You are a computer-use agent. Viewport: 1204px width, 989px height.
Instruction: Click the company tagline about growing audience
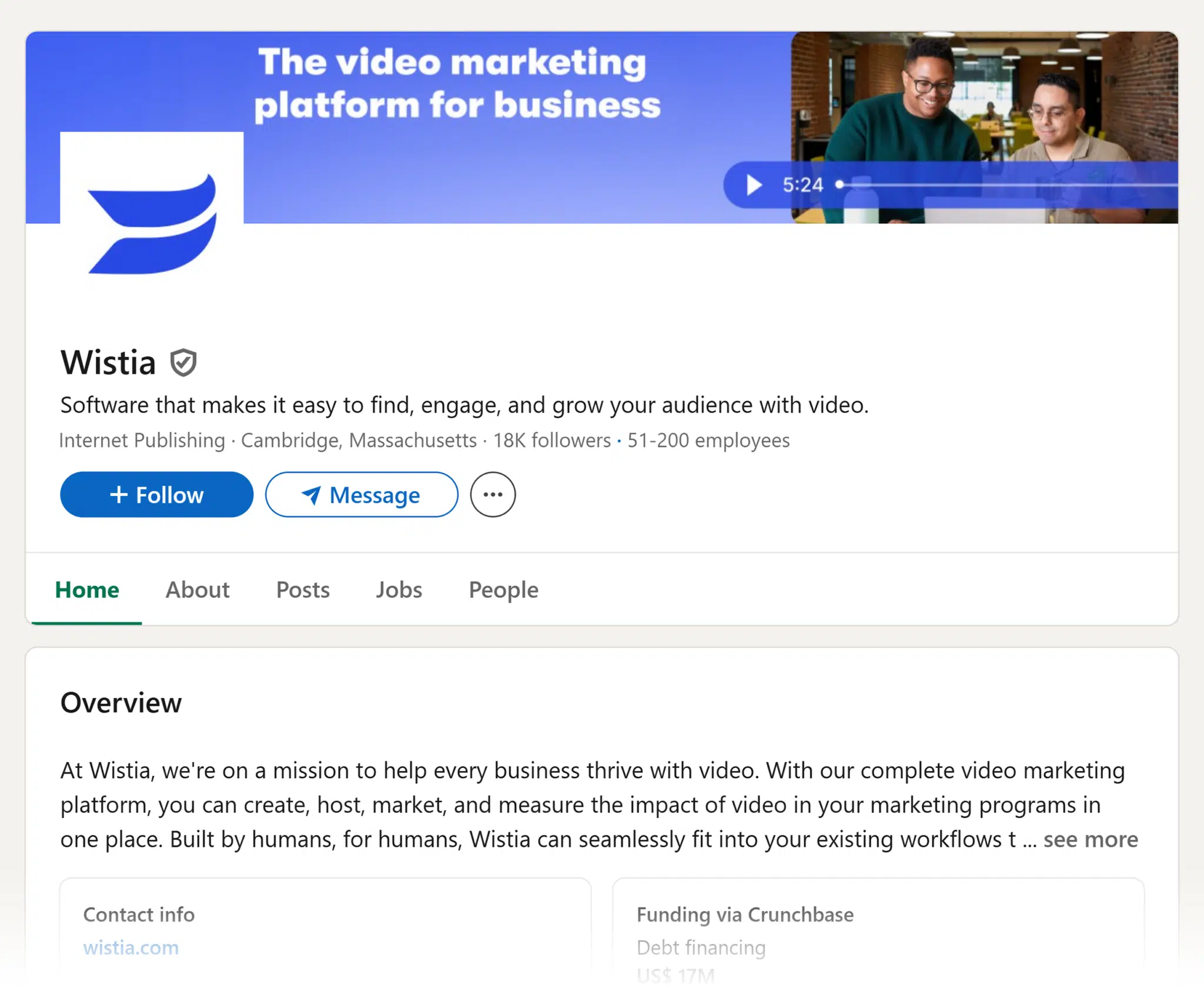[x=464, y=405]
